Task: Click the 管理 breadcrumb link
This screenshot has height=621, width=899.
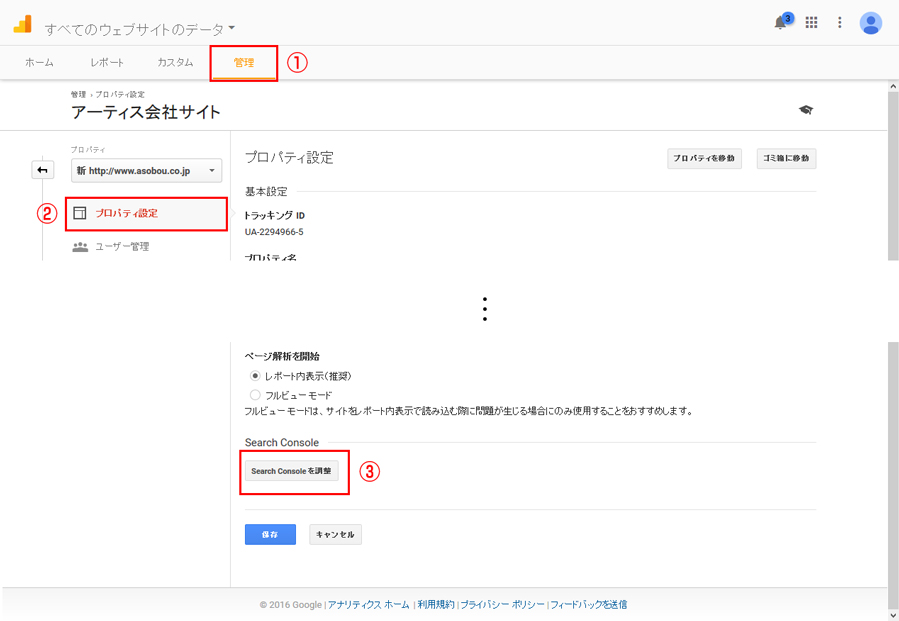Action: point(78,95)
